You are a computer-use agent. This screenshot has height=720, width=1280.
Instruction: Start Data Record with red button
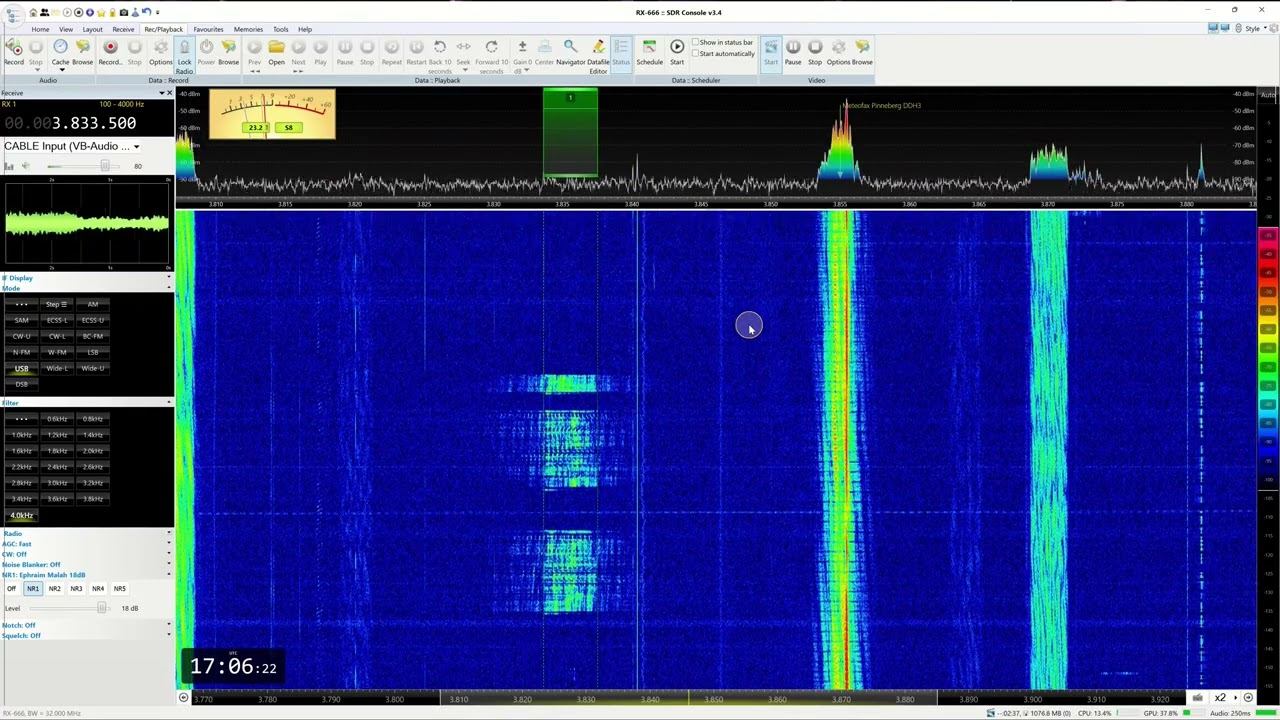[110, 47]
